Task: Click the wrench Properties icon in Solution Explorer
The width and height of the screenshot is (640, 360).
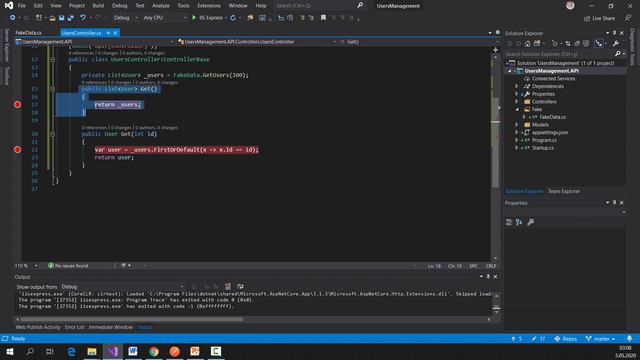Action: coord(616,43)
